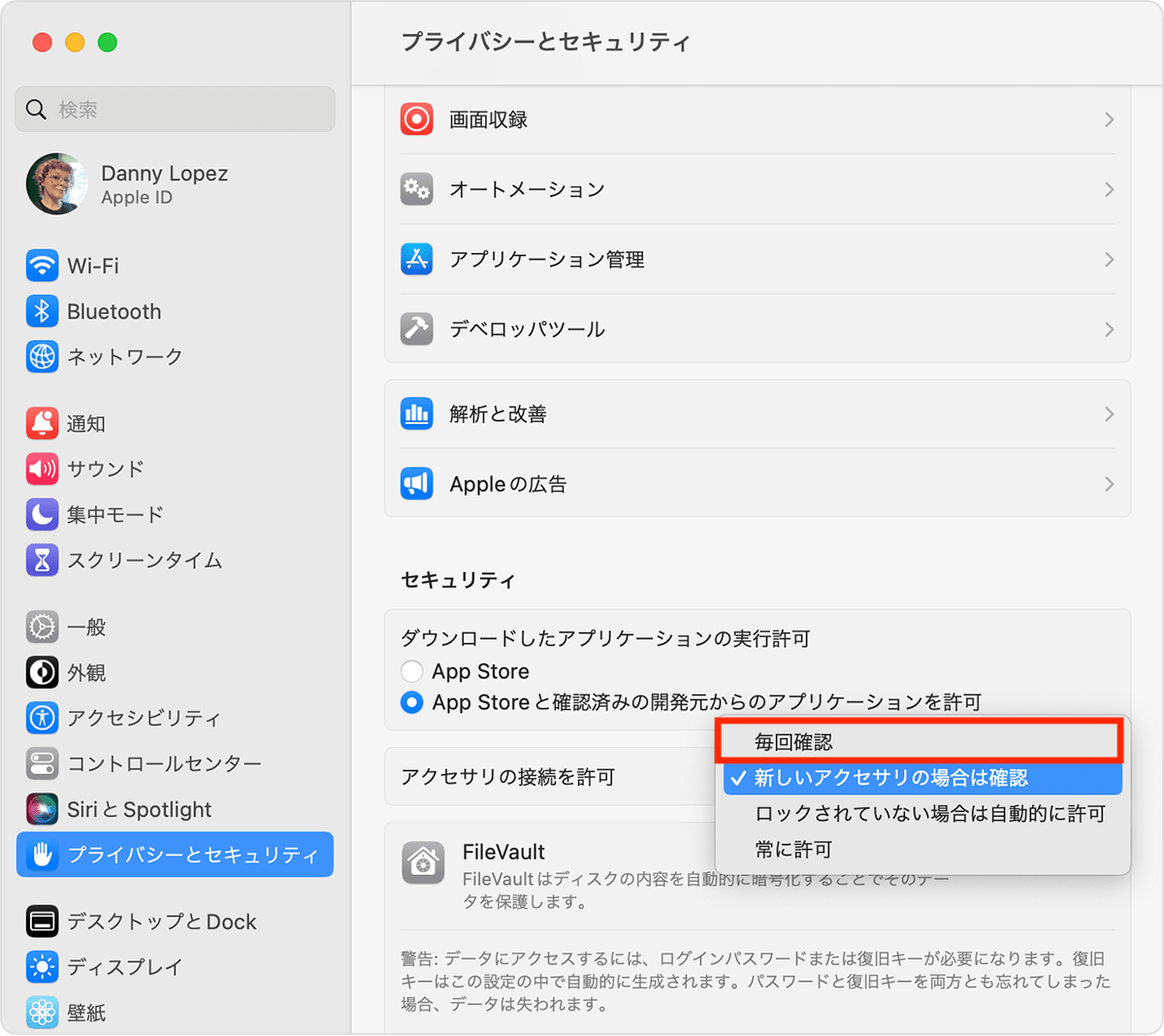Click the プライバシーとセキュリティ window title
Screen dimensions: 1164x1036
[x=546, y=42]
